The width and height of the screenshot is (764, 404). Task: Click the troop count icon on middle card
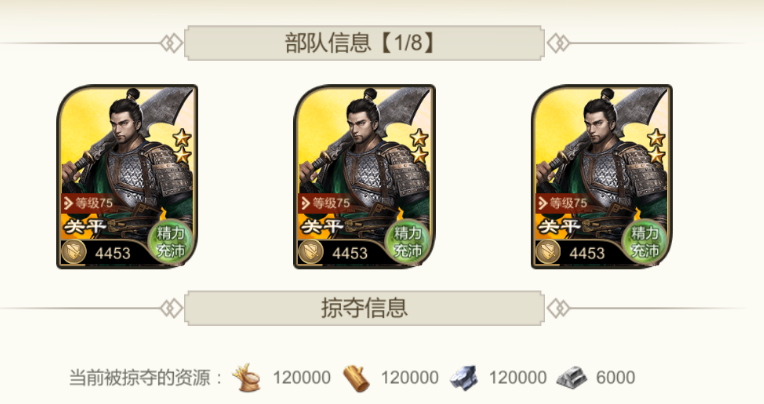click(311, 252)
